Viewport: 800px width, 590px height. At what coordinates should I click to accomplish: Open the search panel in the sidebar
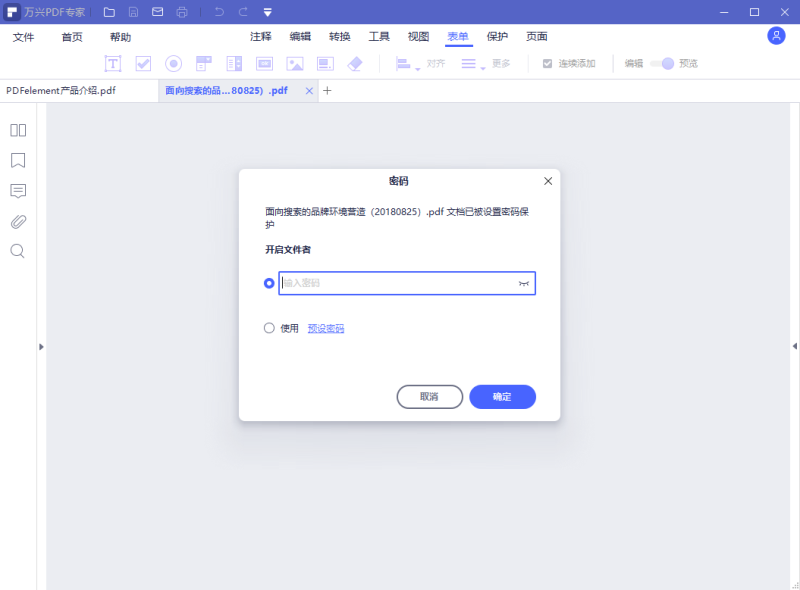(x=16, y=251)
